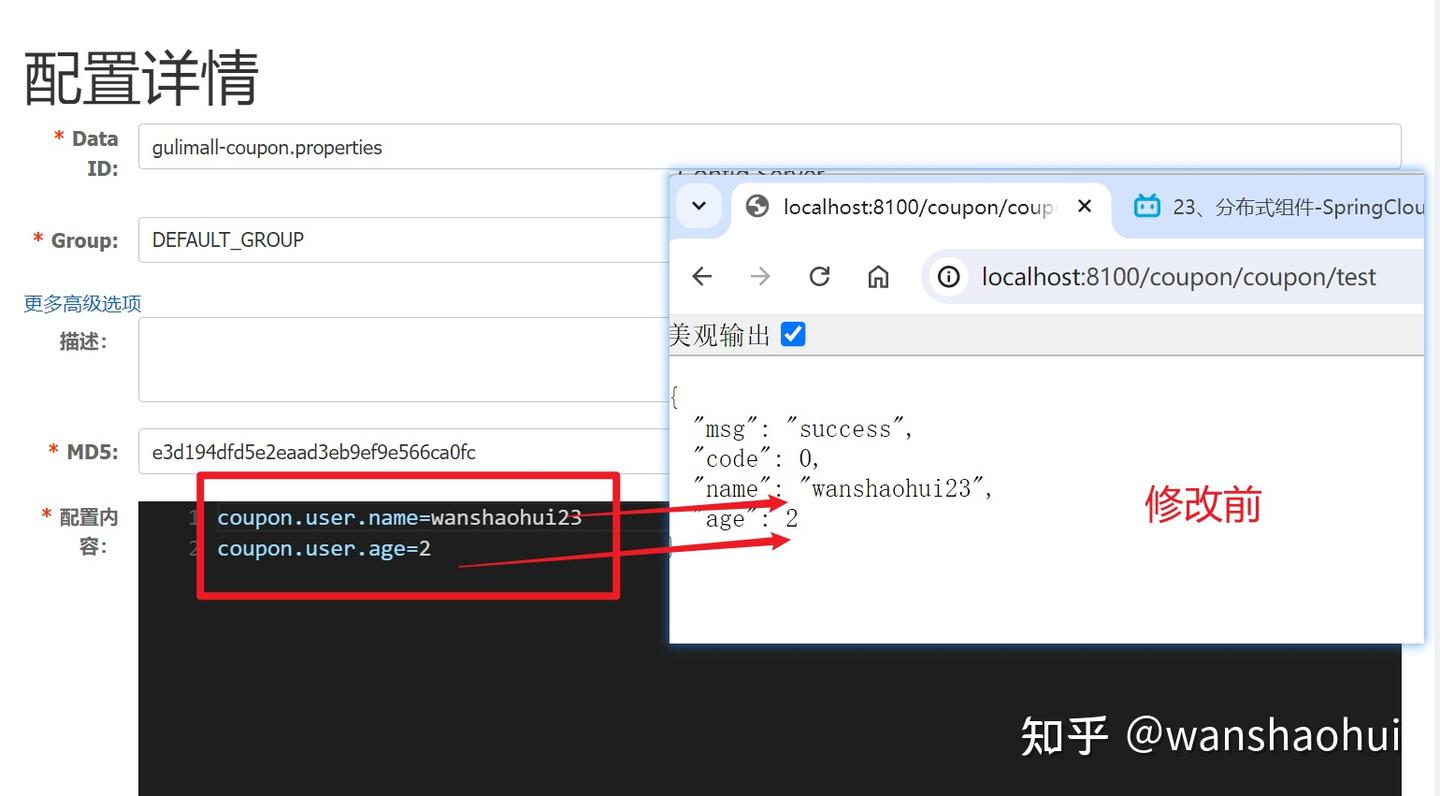The width and height of the screenshot is (1440, 796).
Task: Close the localhost:8100/coupon browser tab
Action: pos(1084,207)
